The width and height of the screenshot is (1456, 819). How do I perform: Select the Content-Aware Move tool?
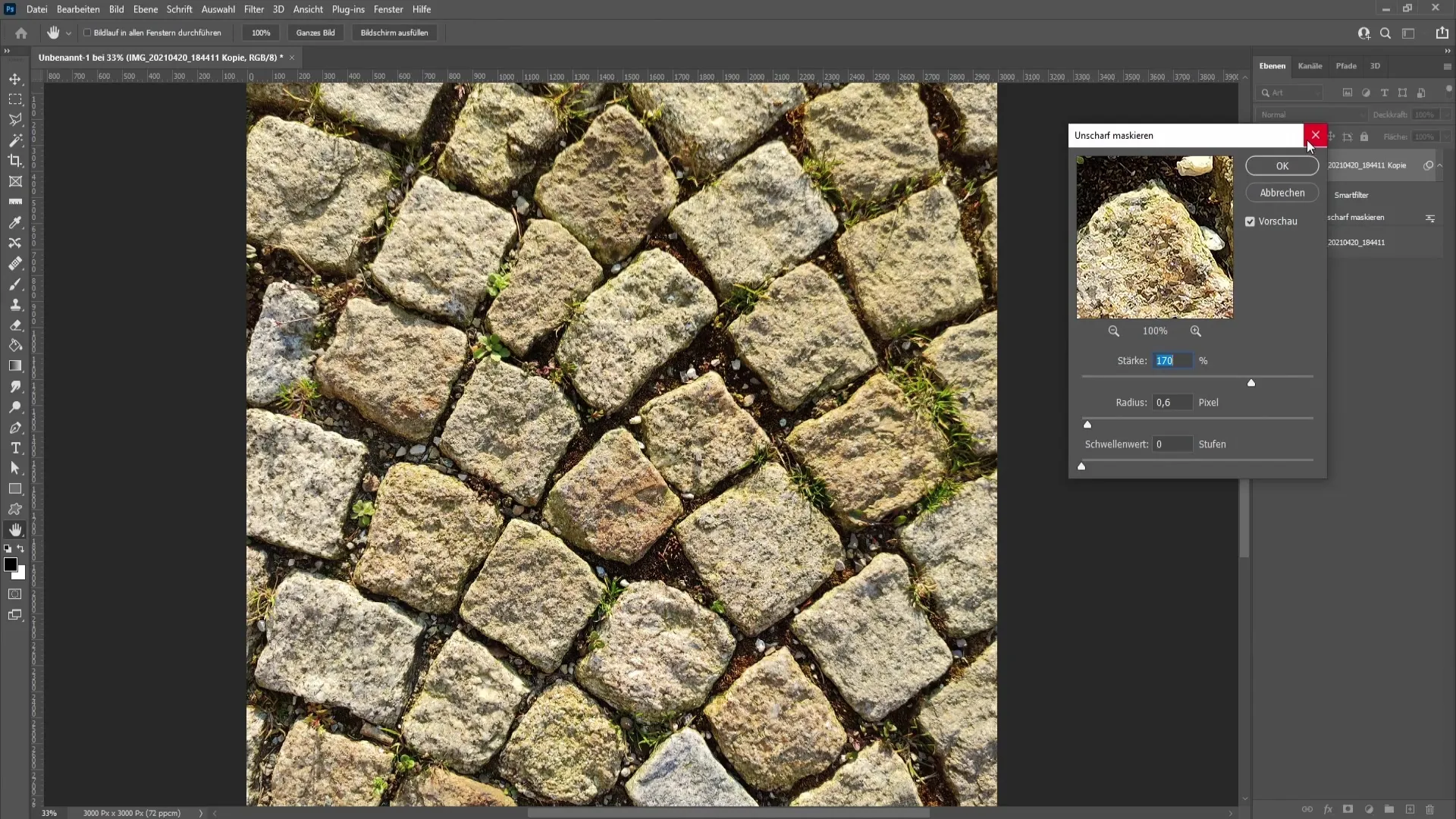click(x=15, y=243)
